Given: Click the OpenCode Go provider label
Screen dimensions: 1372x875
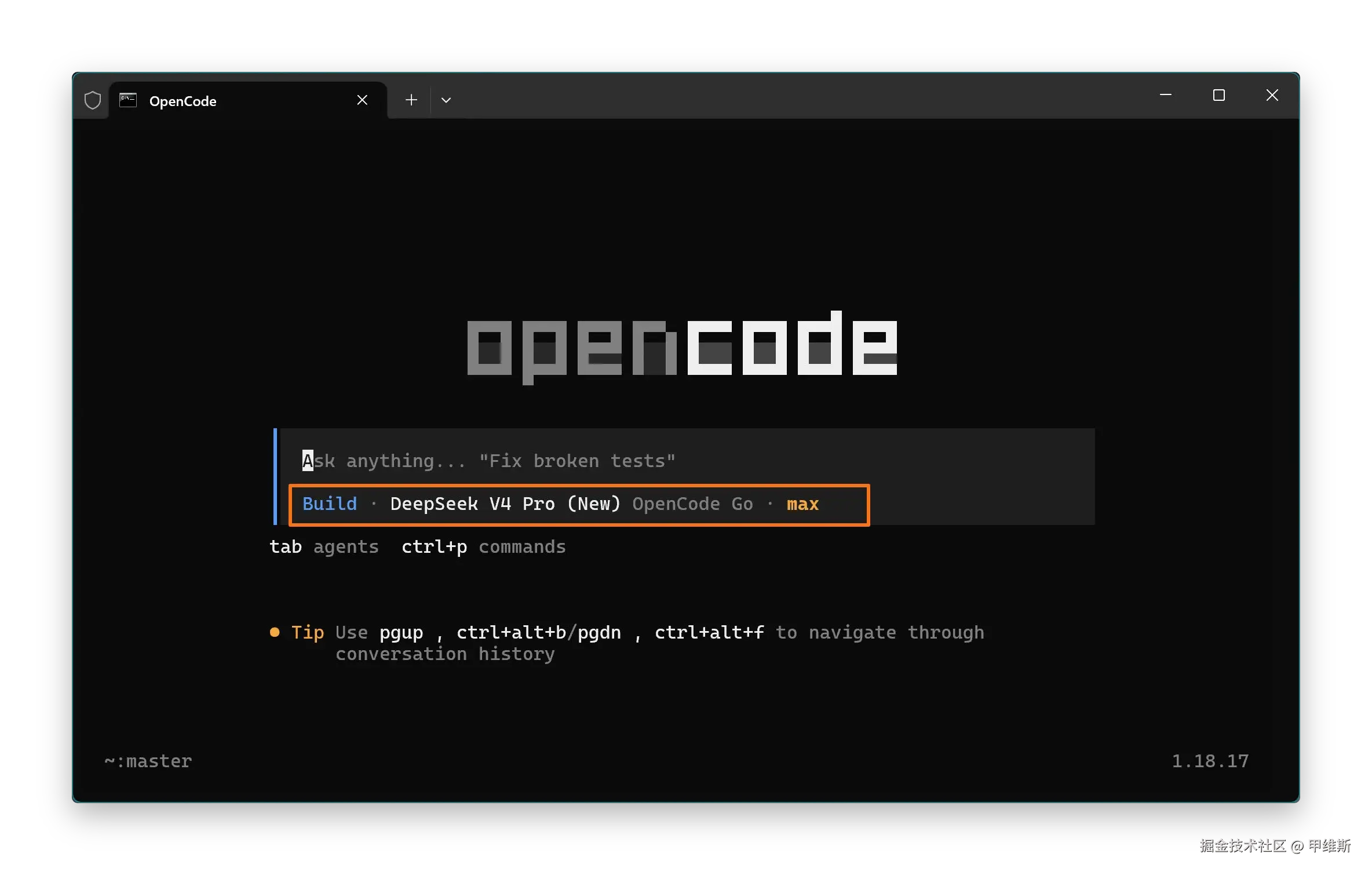Looking at the screenshot, I should (x=692, y=504).
